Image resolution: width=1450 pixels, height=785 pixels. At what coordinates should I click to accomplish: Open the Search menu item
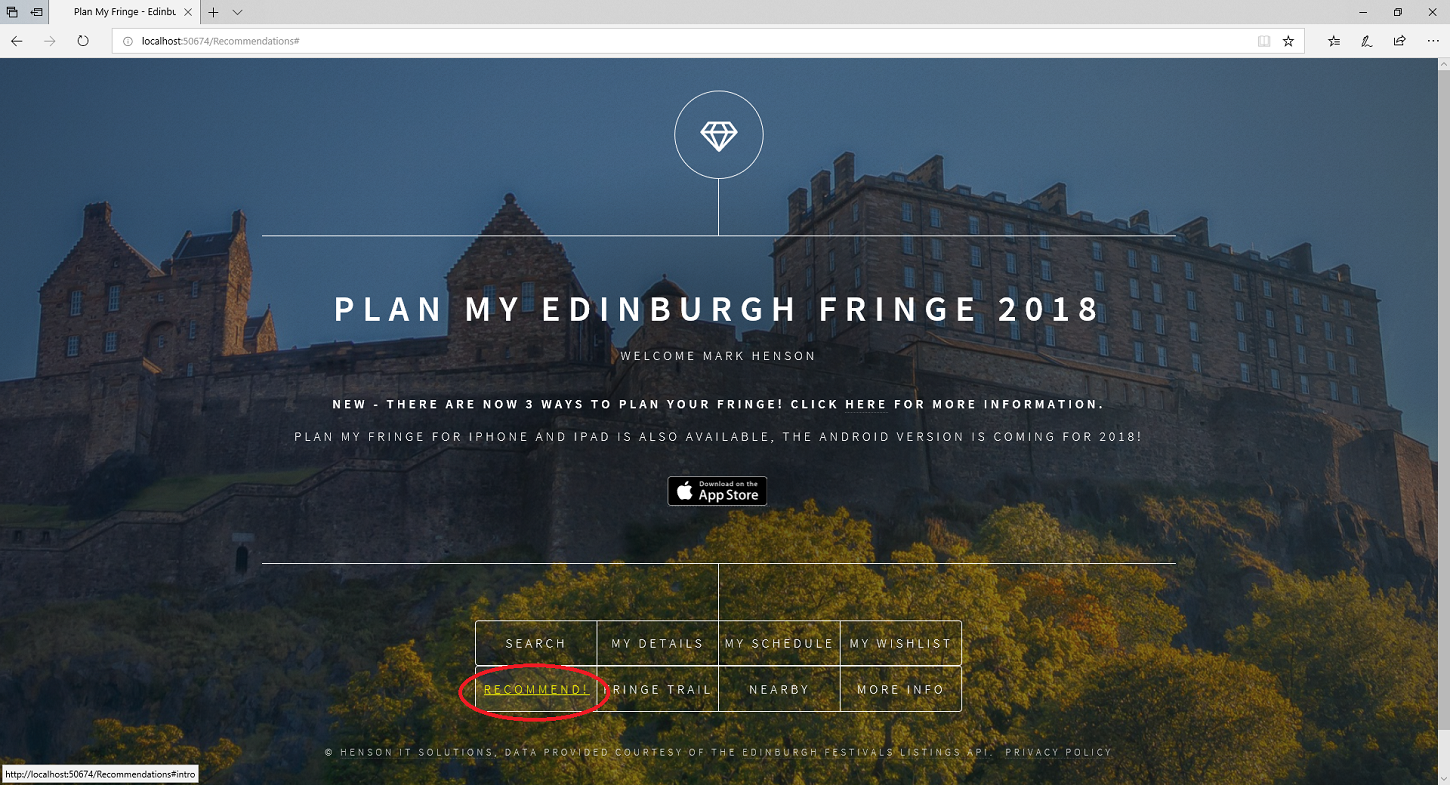pyautogui.click(x=536, y=643)
